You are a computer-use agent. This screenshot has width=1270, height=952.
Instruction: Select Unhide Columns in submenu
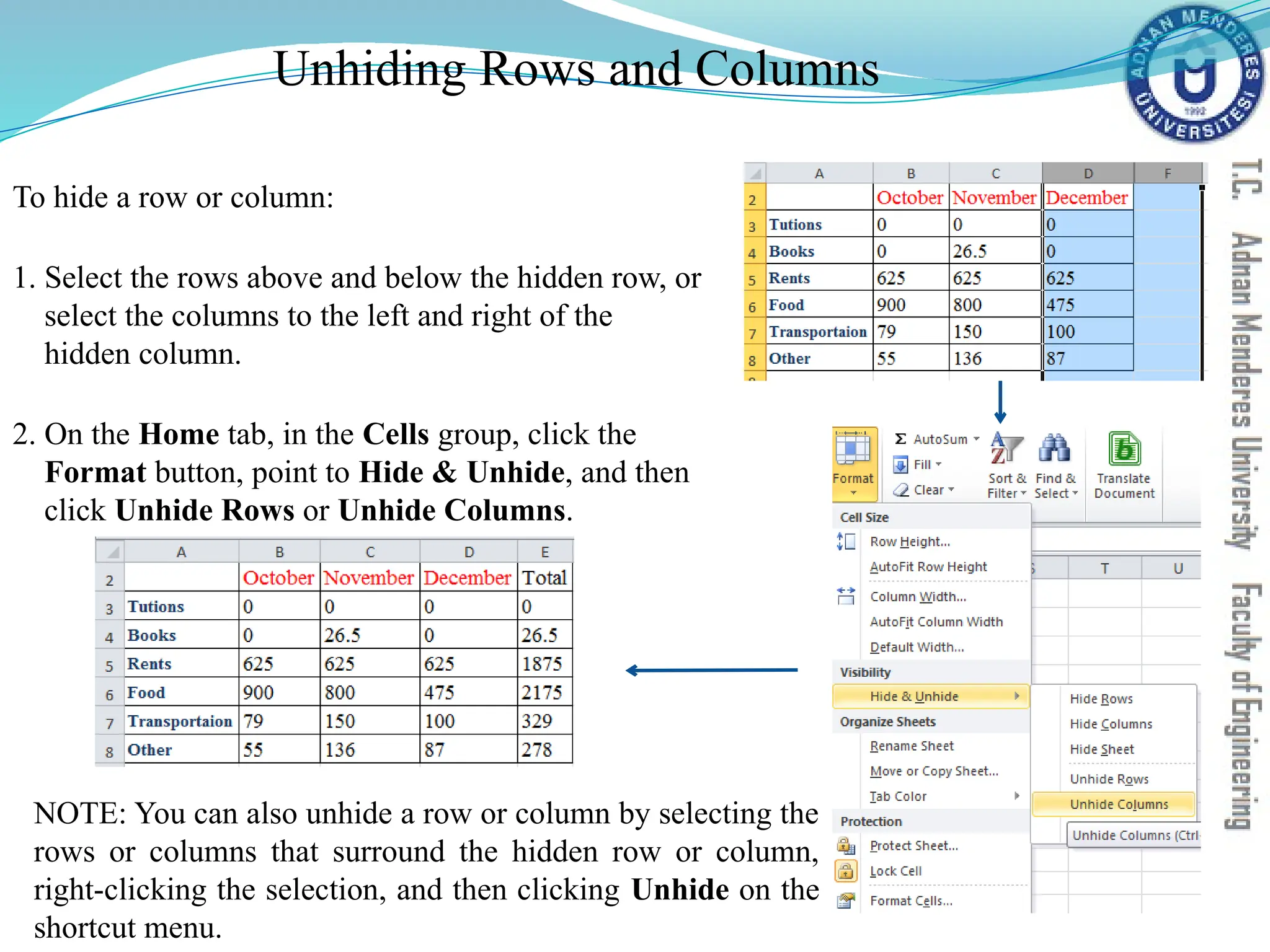point(1114,804)
